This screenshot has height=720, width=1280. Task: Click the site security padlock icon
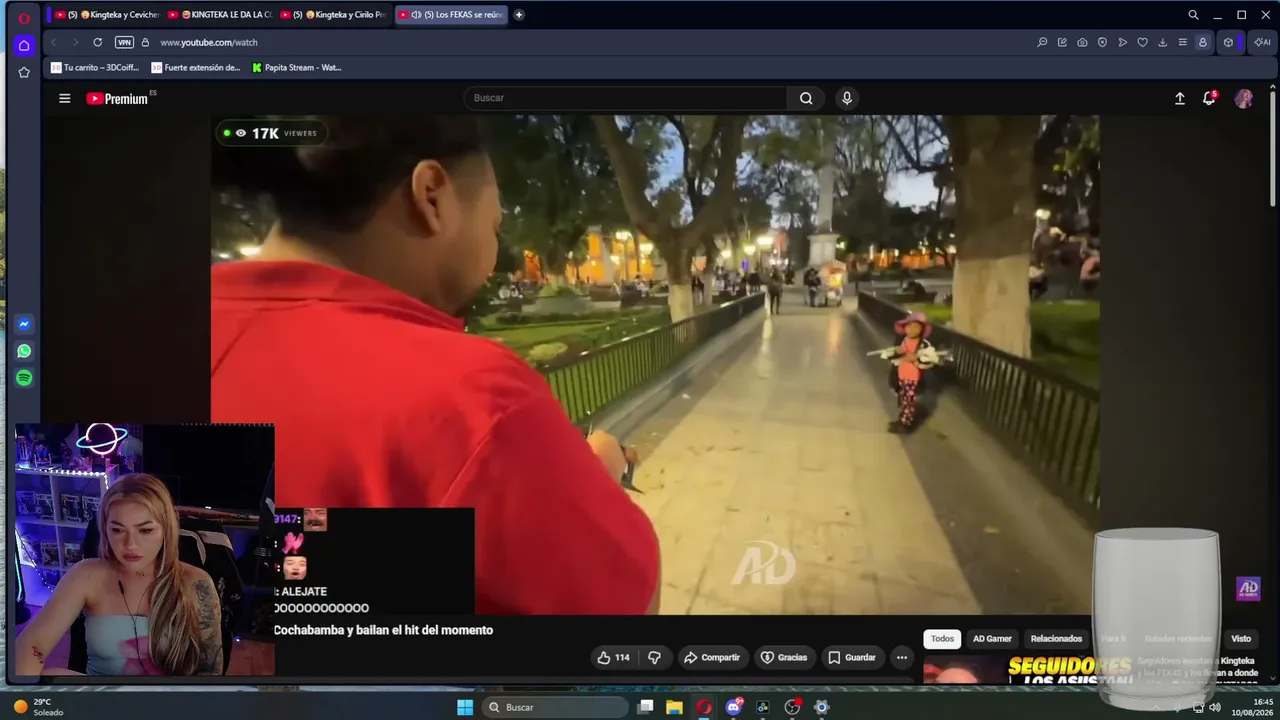pos(145,42)
